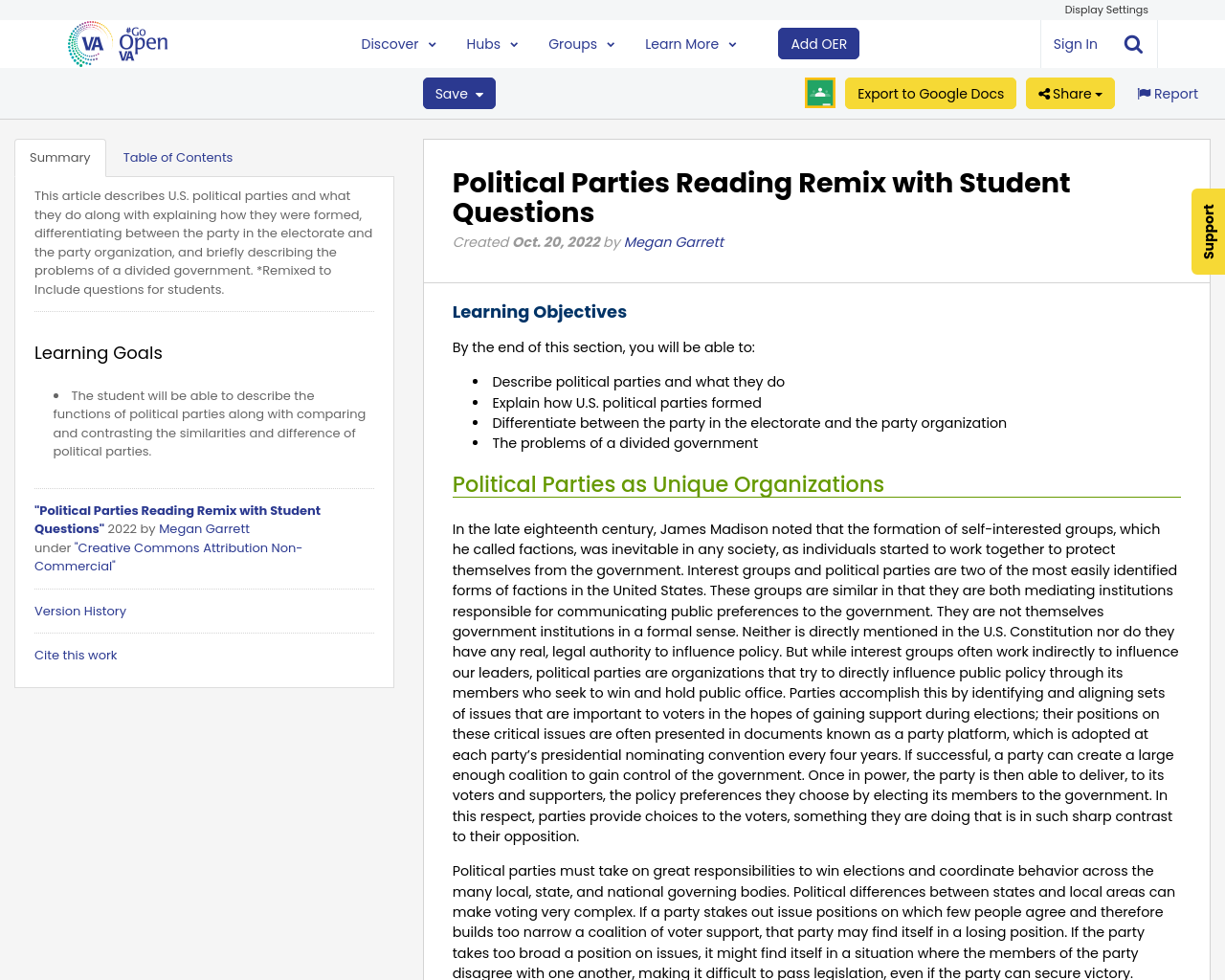Image resolution: width=1225 pixels, height=980 pixels.
Task: Click the GoOpenVA logo
Action: (x=115, y=42)
